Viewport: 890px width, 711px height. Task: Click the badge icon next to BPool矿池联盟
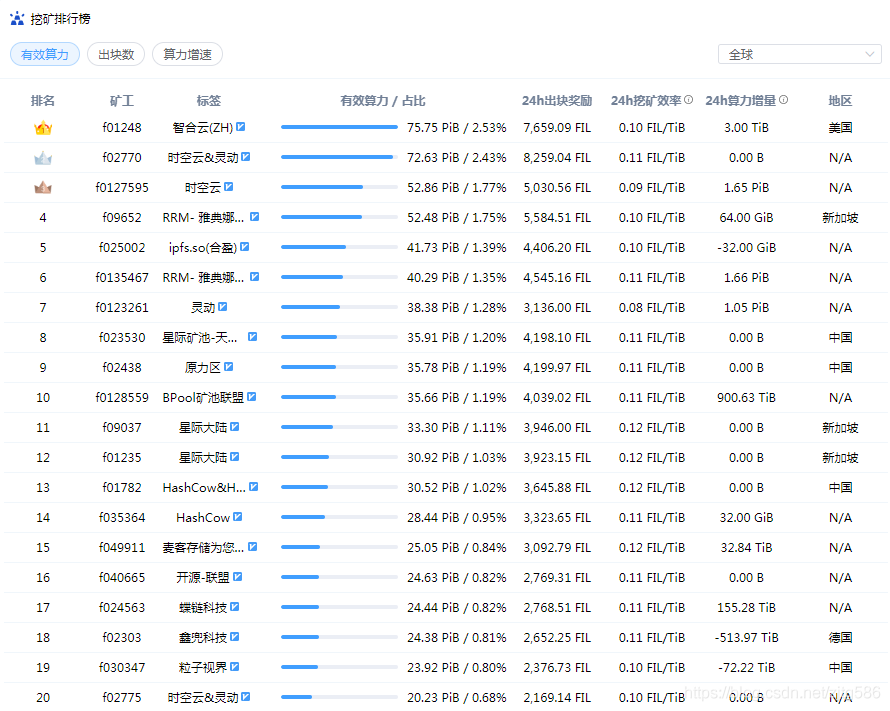[x=251, y=397]
